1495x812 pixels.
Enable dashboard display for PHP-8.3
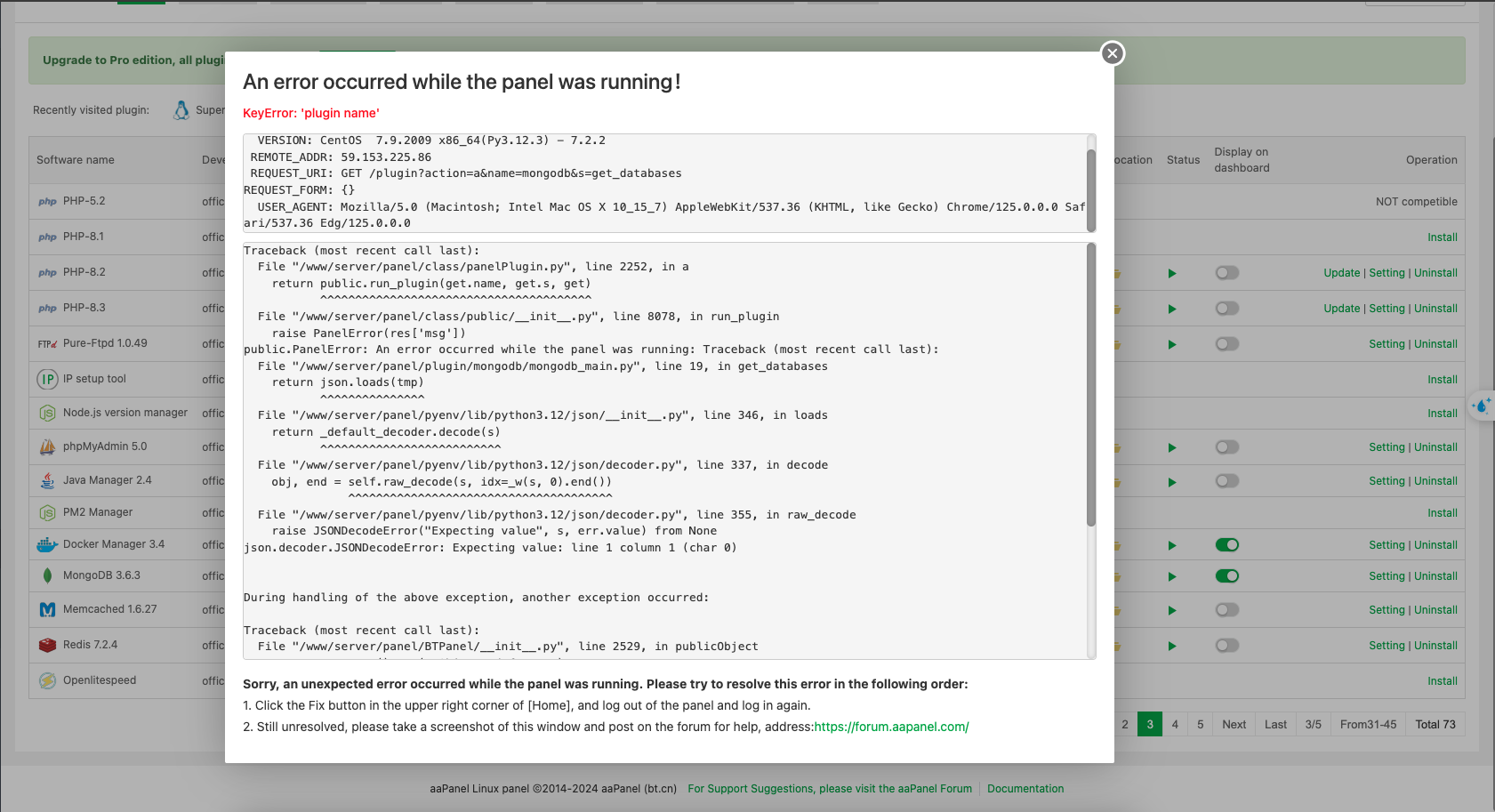pos(1227,309)
